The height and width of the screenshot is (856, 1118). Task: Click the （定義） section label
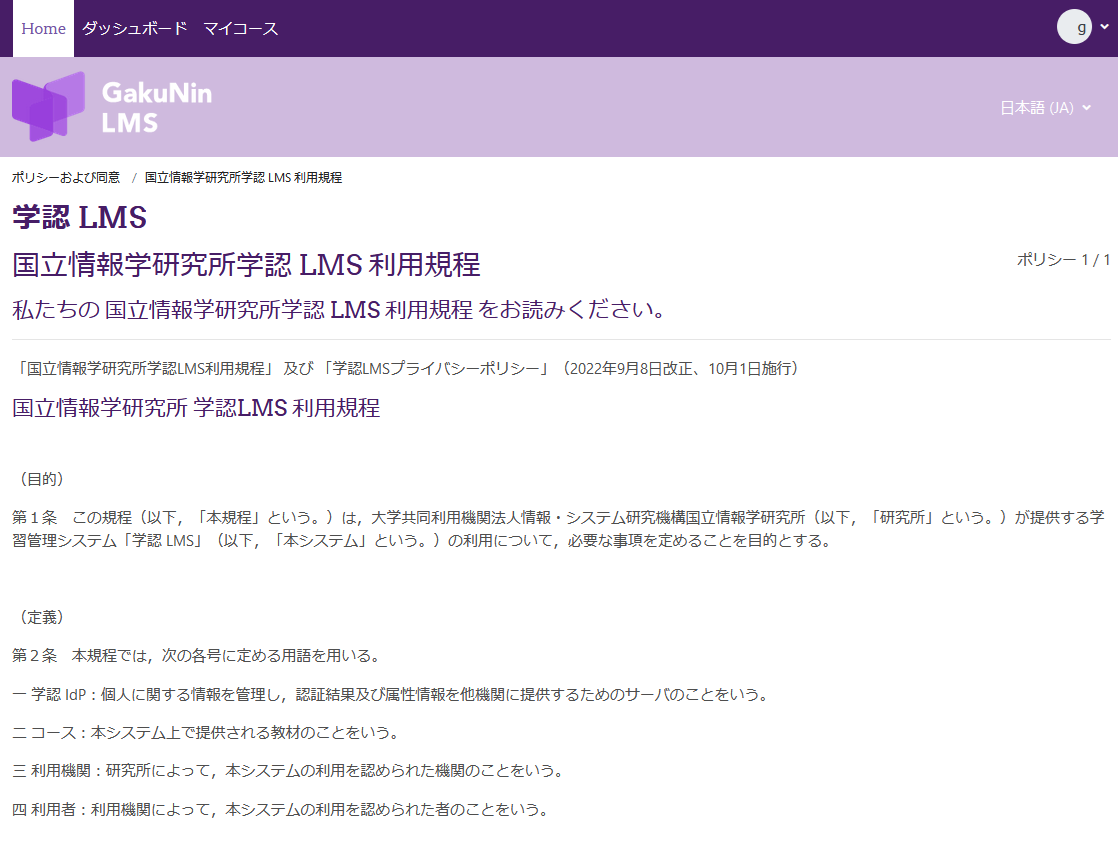pos(41,617)
